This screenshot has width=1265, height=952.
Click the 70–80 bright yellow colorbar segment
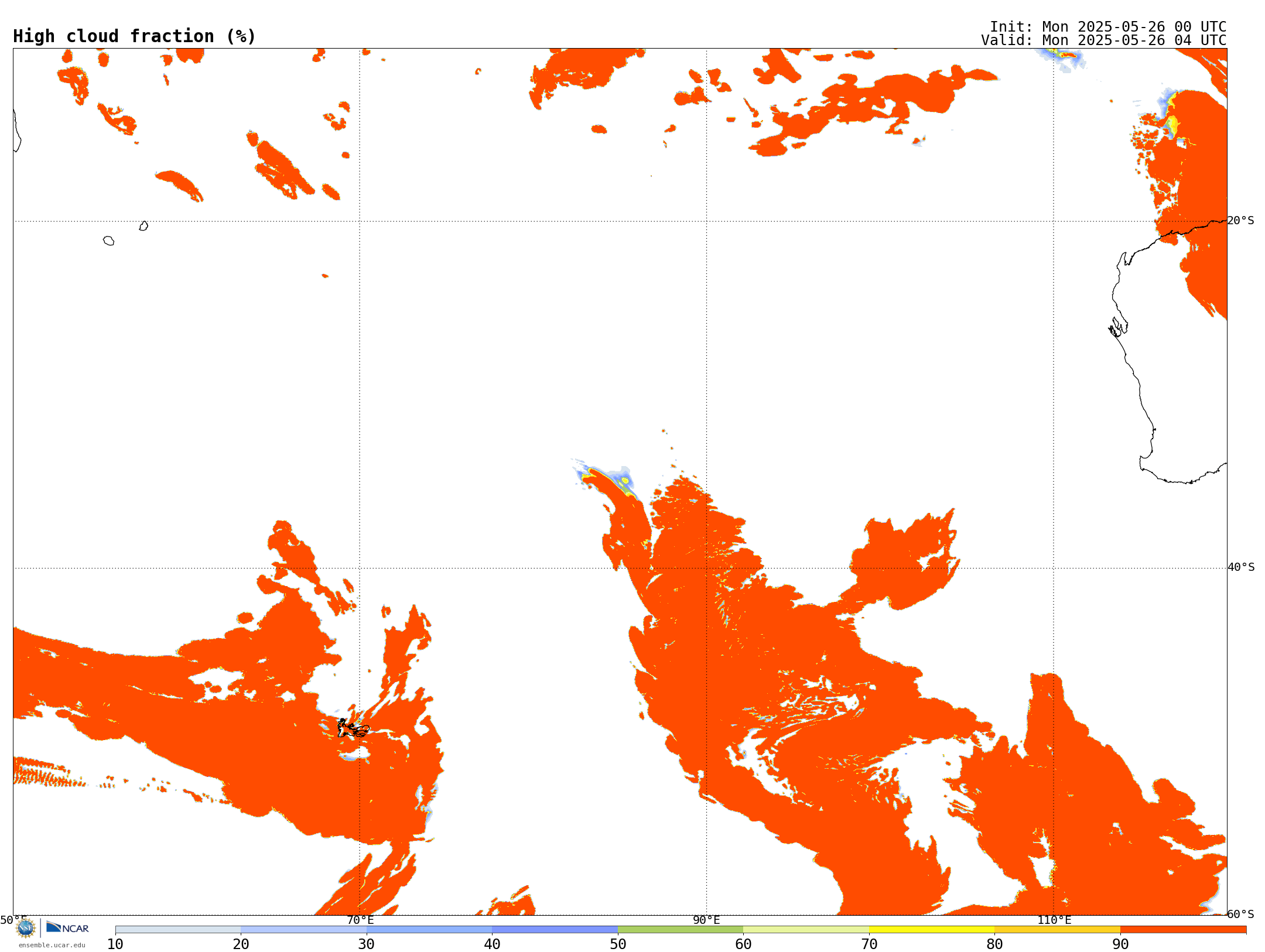point(932,930)
